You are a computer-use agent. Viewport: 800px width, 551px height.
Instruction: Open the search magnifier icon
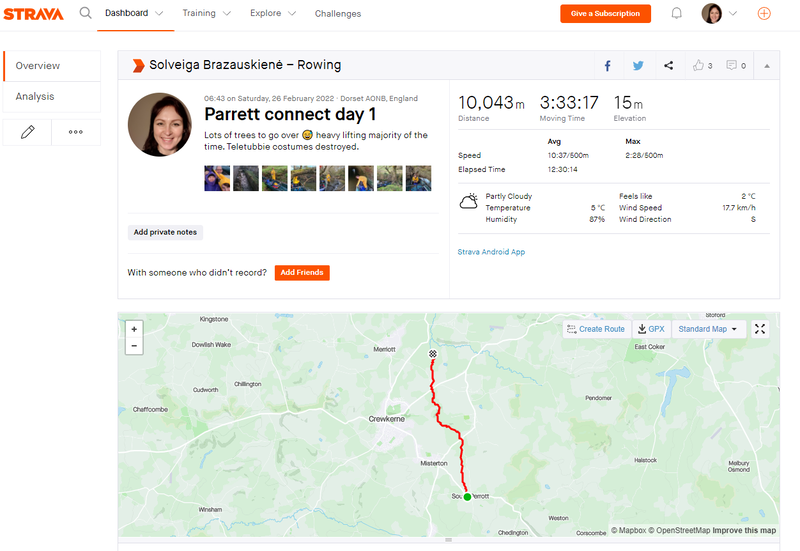[86, 13]
